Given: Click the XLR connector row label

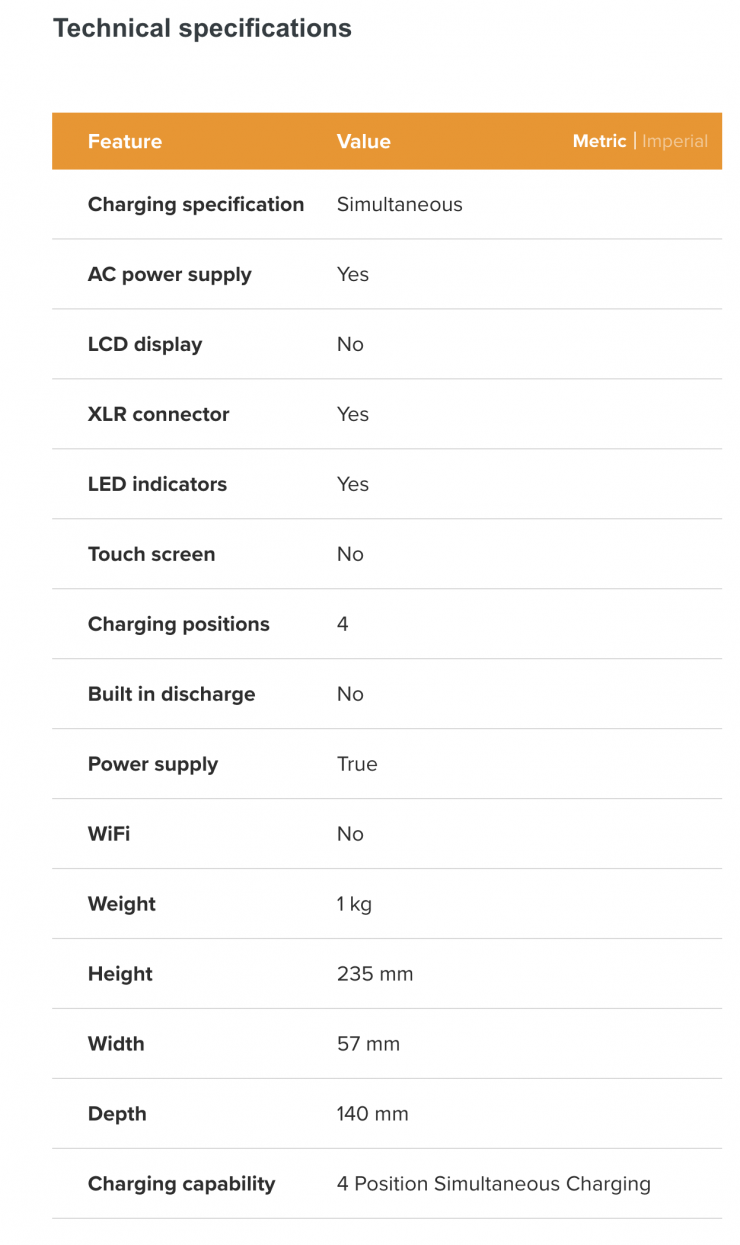Looking at the screenshot, I should (159, 414).
